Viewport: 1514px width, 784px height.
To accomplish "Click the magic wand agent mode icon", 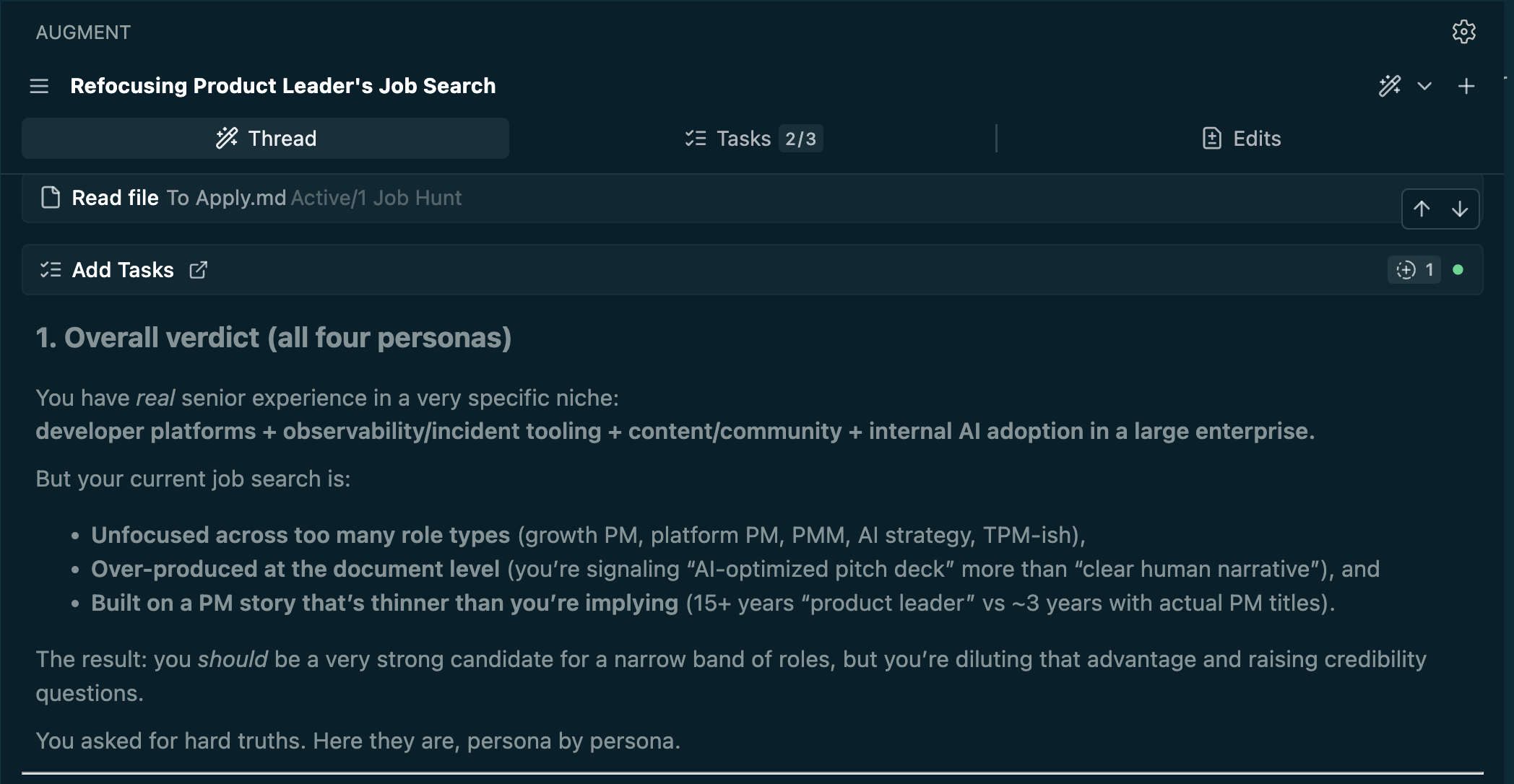I will click(1389, 87).
